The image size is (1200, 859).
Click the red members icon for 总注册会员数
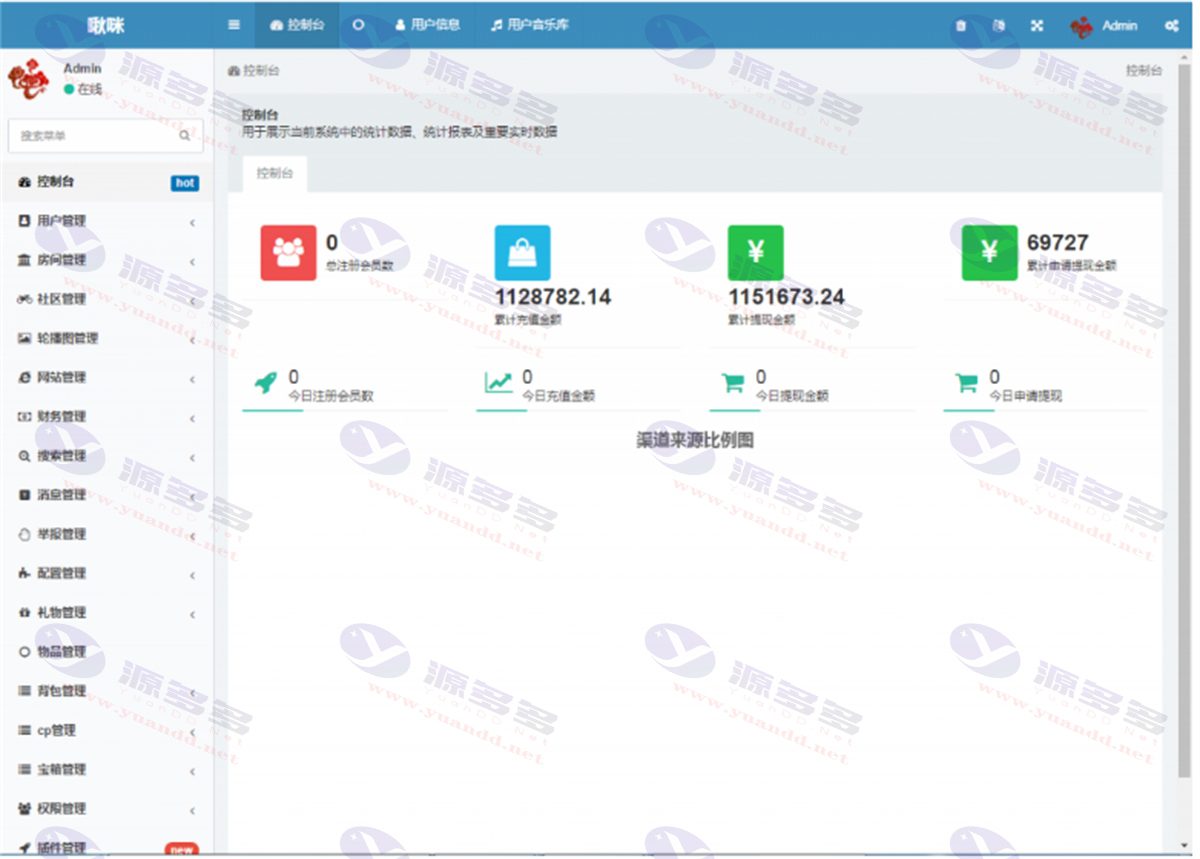289,252
